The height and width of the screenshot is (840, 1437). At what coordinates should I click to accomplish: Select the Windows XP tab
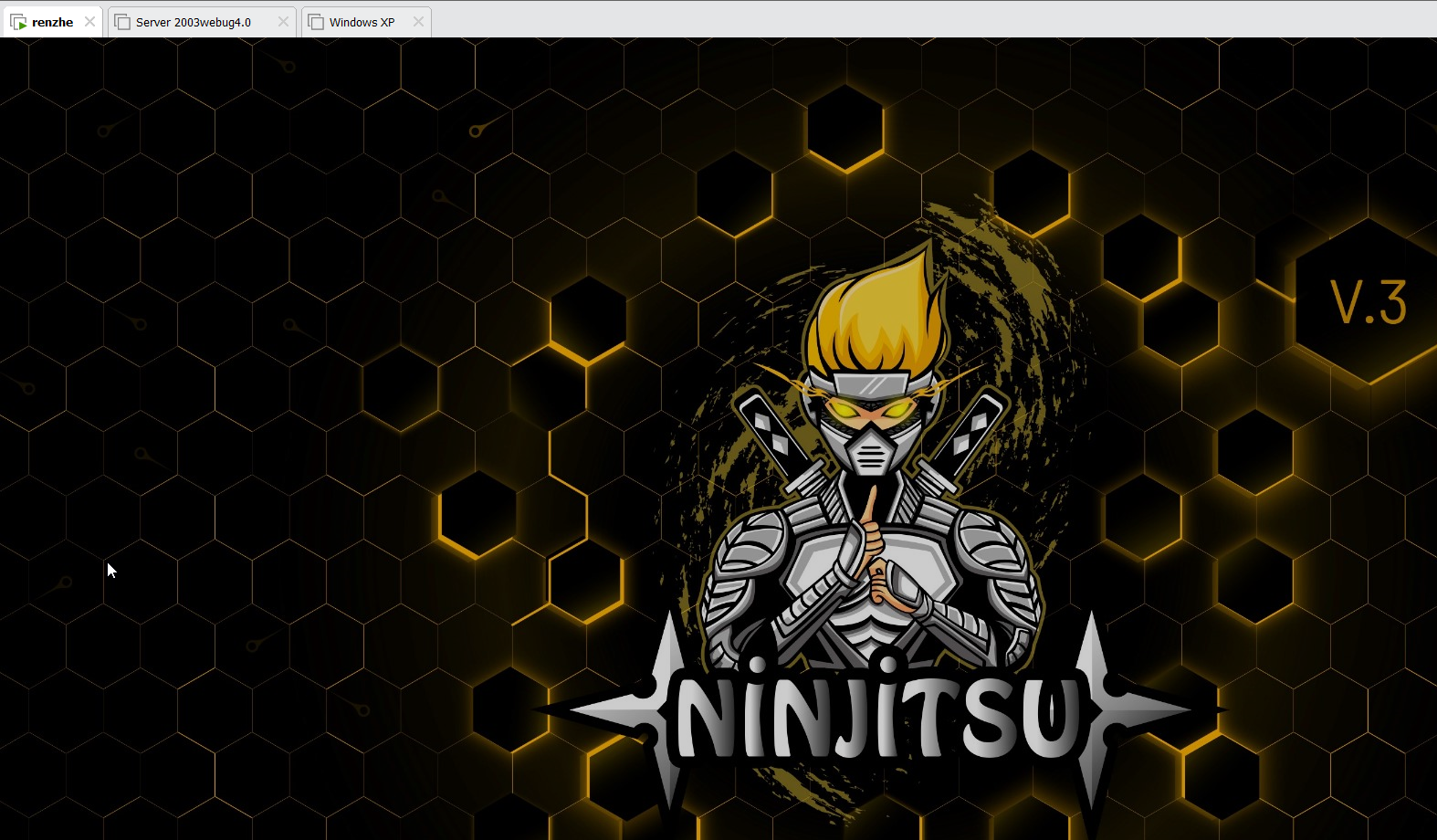365,22
